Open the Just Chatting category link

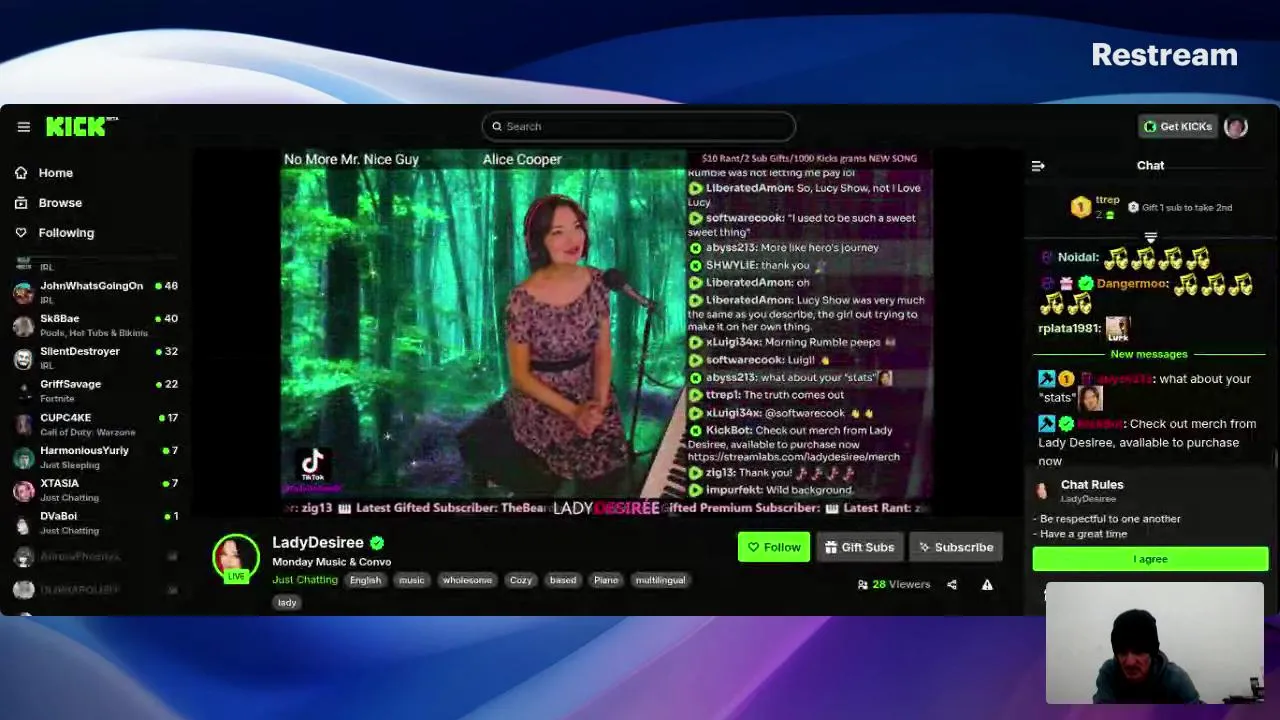click(305, 580)
